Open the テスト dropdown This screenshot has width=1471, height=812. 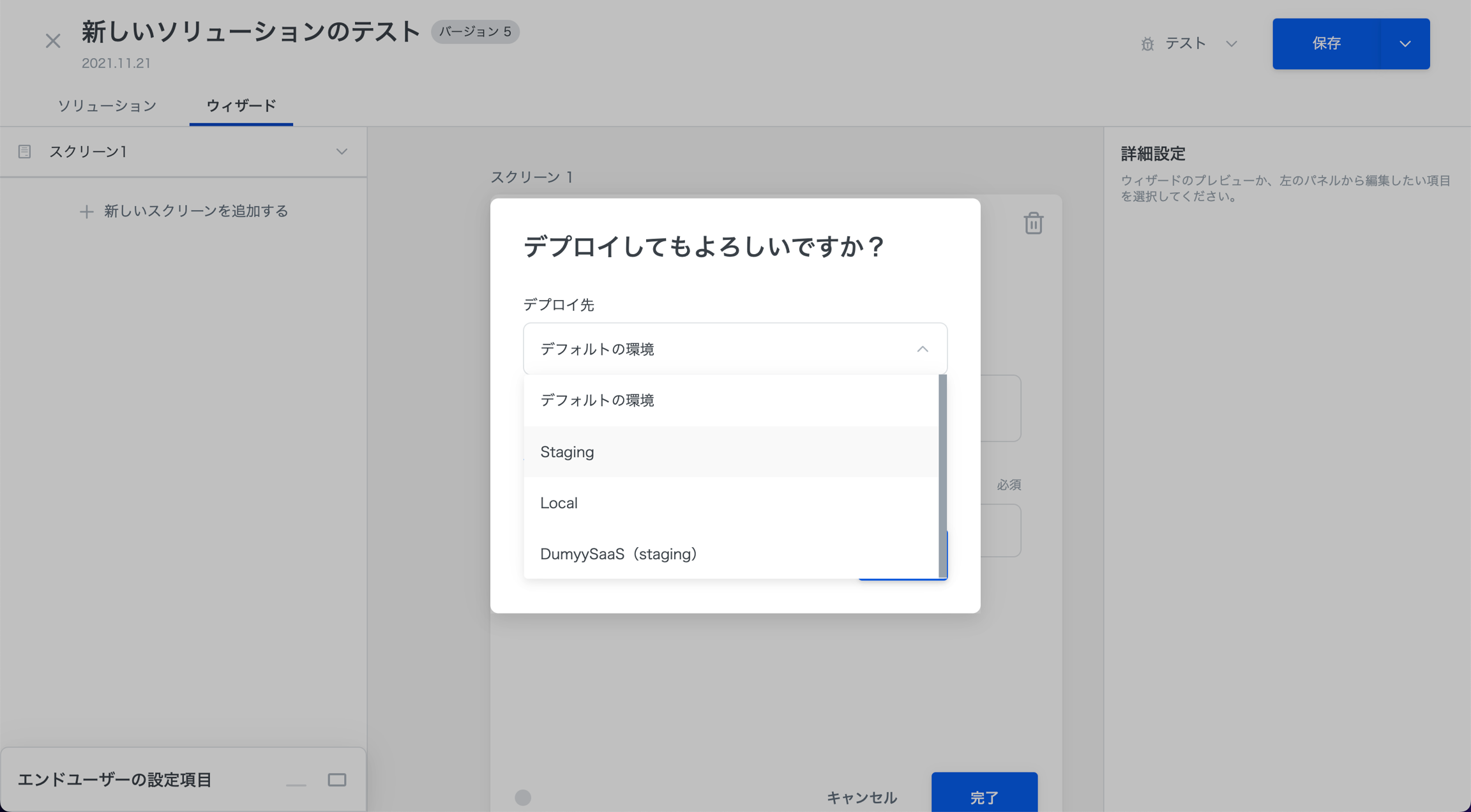point(1232,44)
